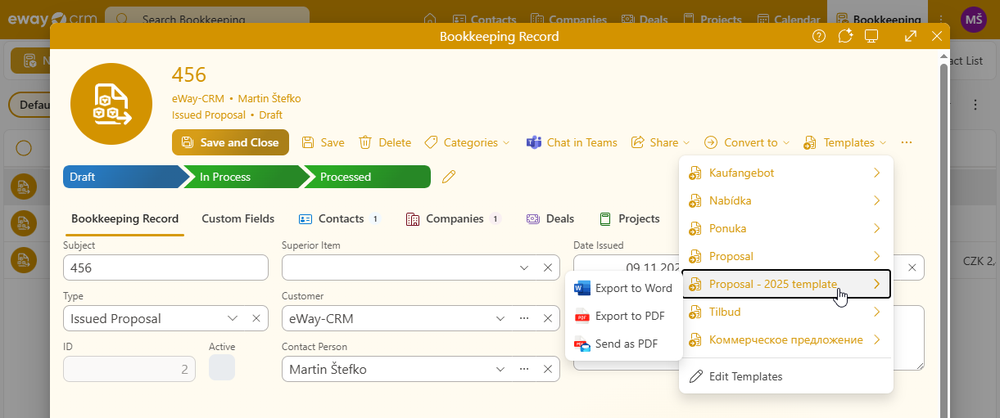Image resolution: width=1000 pixels, height=418 pixels.
Task: Click the help question mark icon
Action: tap(819, 36)
